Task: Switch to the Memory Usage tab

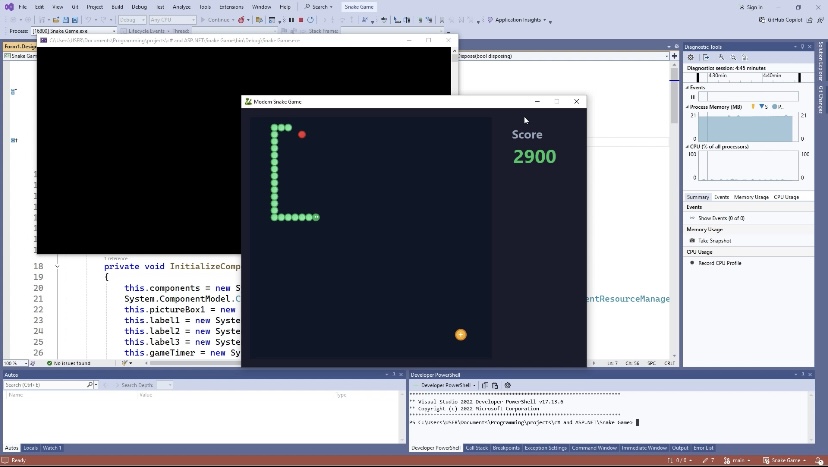Action: click(751, 197)
